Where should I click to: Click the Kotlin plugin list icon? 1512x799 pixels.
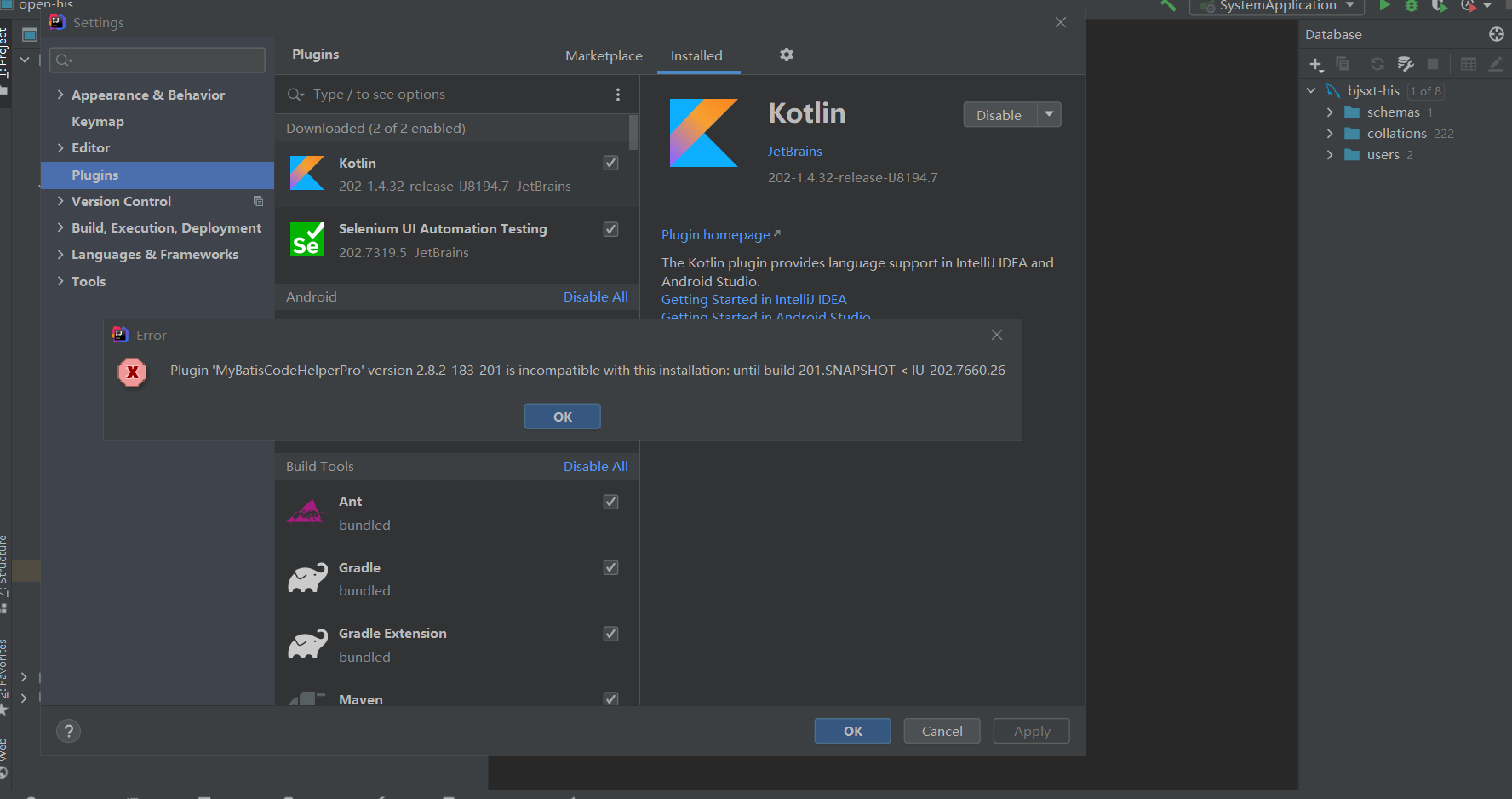[307, 173]
